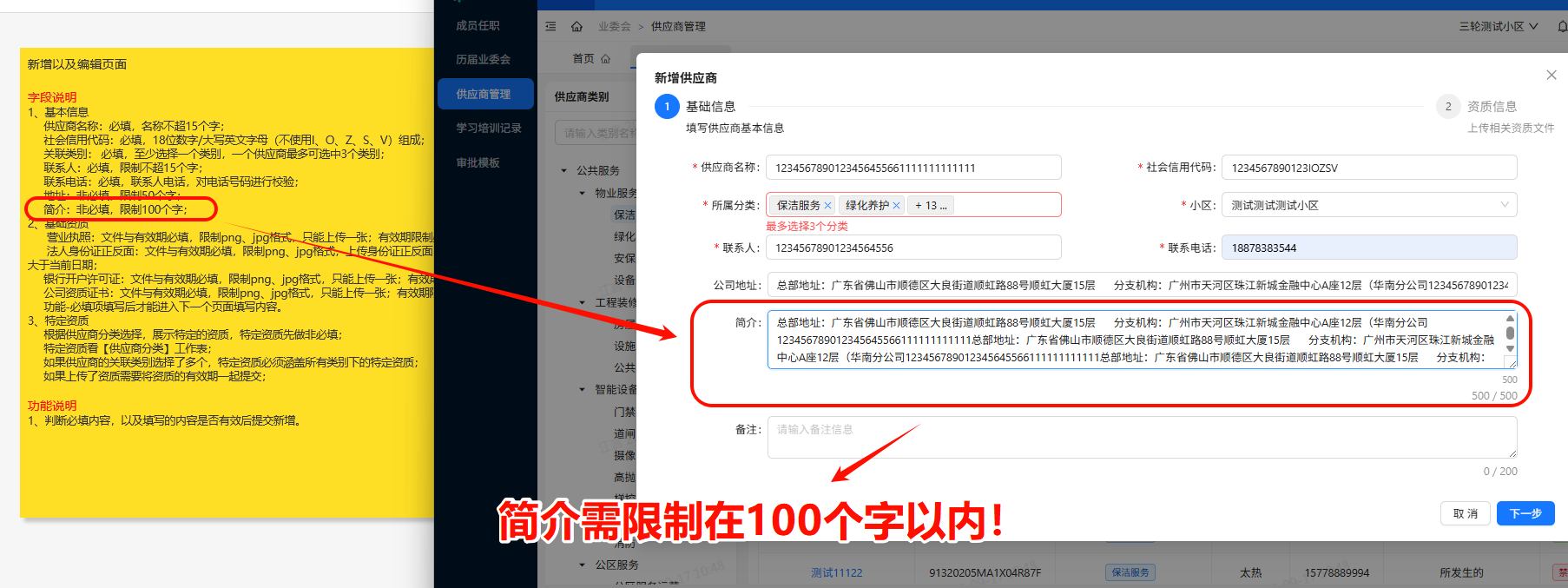Screen dimensions: 1568x588
Task: Close the 新增供应商 dialog
Action: coord(1552,76)
